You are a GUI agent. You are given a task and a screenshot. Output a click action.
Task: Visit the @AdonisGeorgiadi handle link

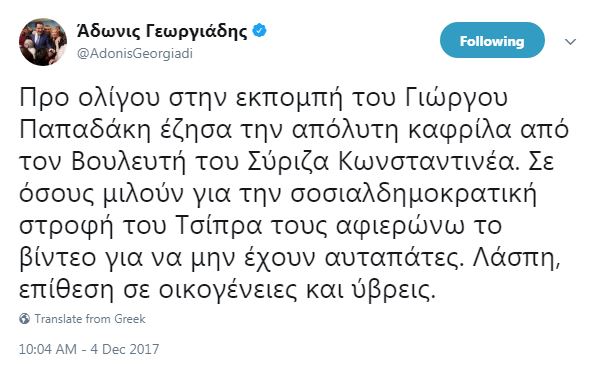pos(135,54)
